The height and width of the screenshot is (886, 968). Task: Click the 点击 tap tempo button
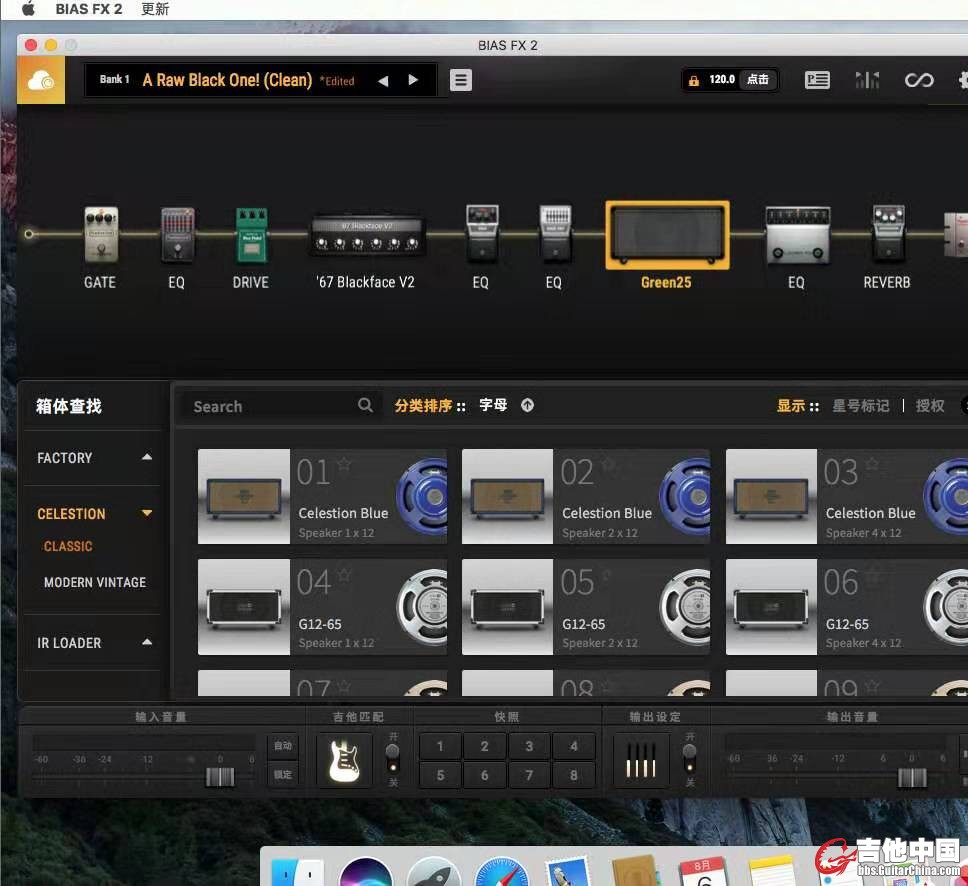pyautogui.click(x=758, y=80)
